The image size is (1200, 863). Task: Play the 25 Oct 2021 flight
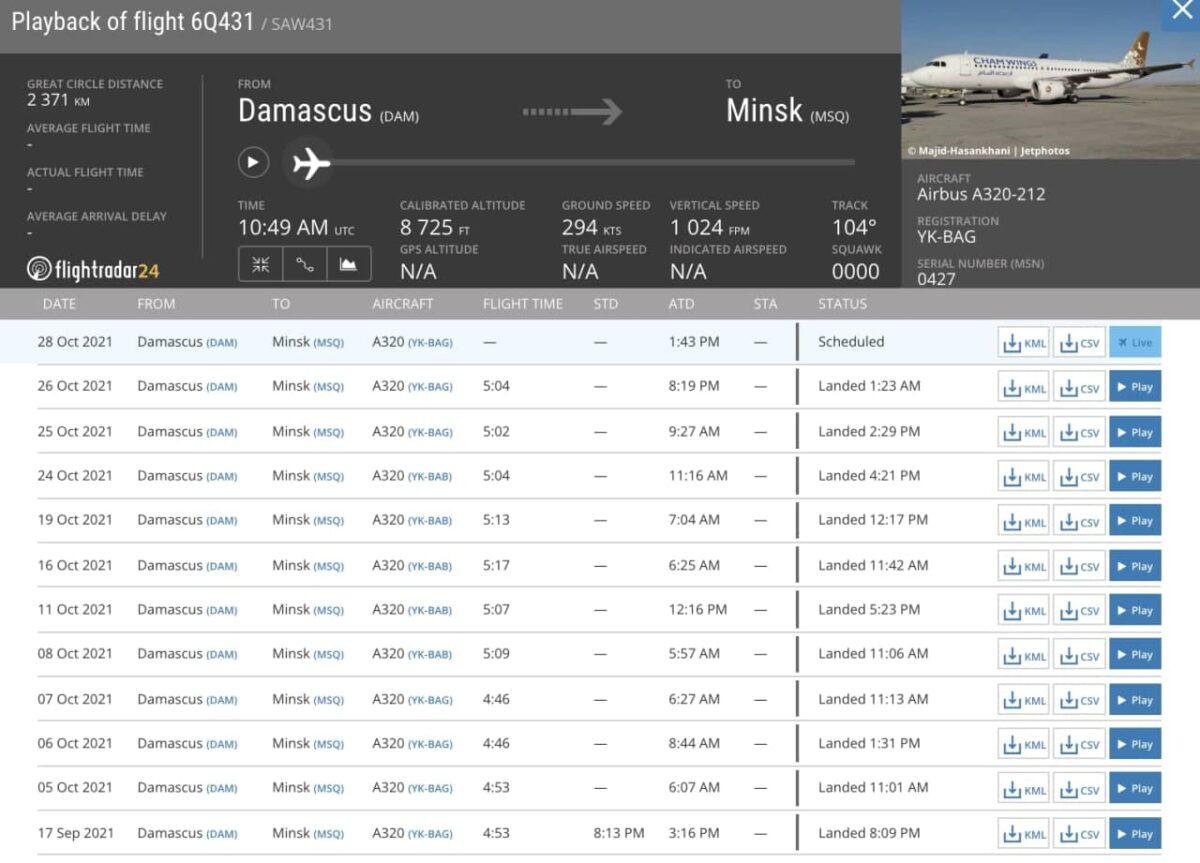point(1135,432)
